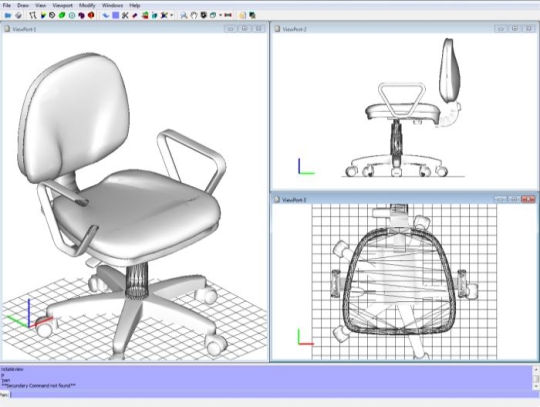The image size is (540, 407).
Task: Click the ViewPort-1 title bar
Action: click(134, 29)
